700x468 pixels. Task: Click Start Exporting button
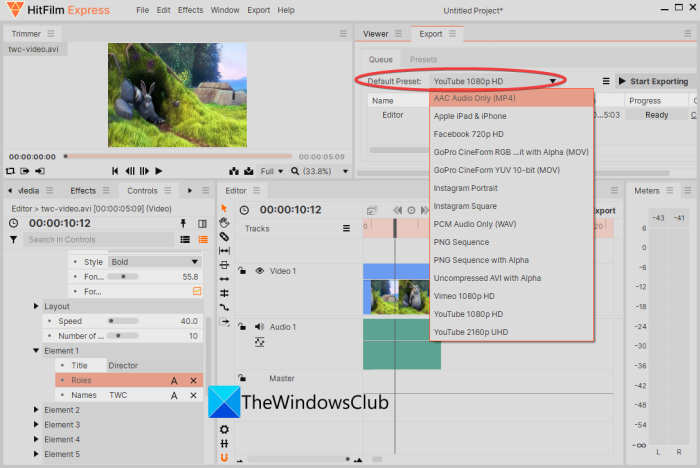click(654, 81)
